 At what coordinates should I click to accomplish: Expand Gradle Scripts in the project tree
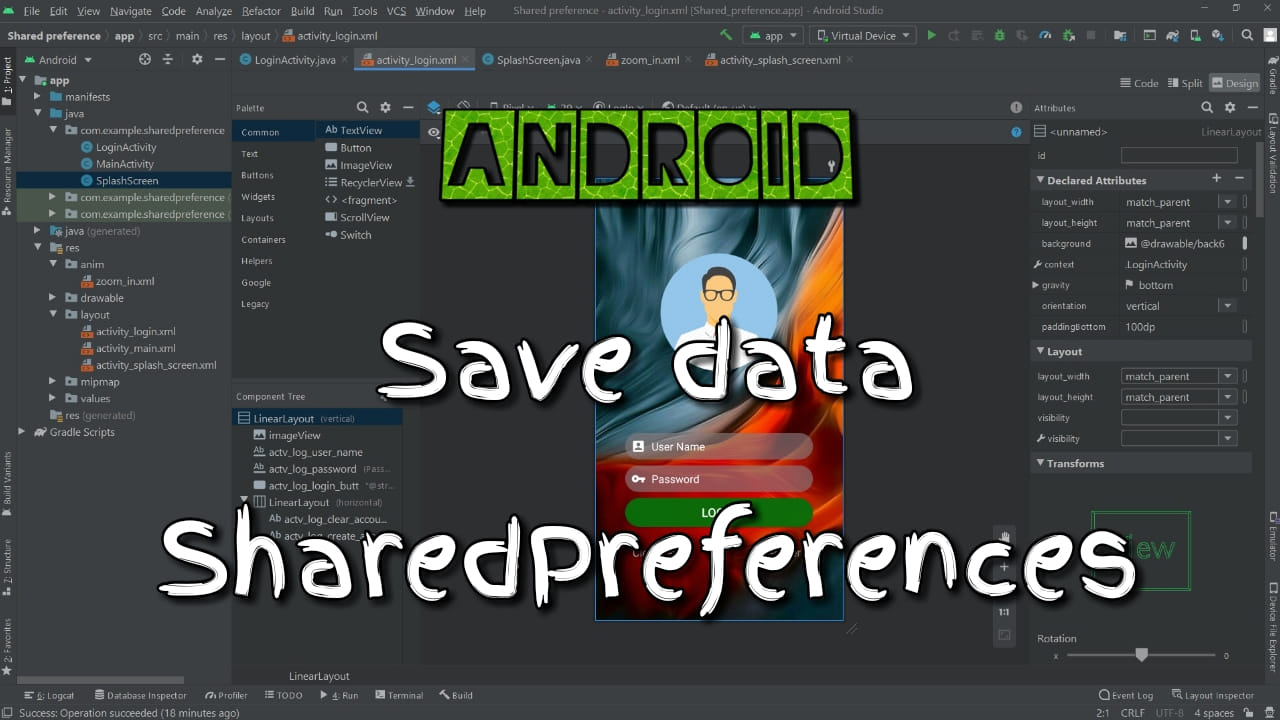21,432
